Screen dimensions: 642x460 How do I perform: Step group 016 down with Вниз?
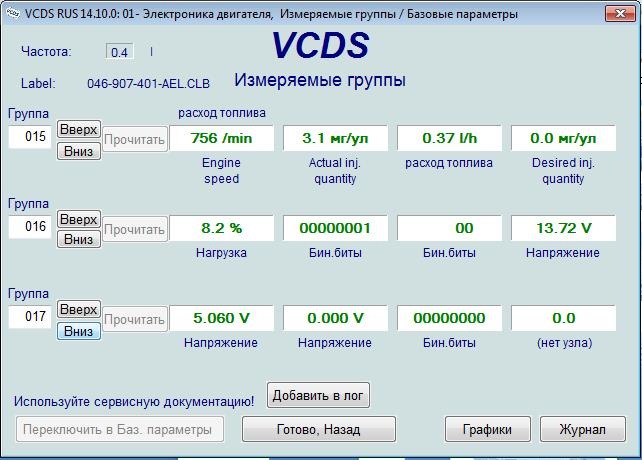[x=79, y=239]
